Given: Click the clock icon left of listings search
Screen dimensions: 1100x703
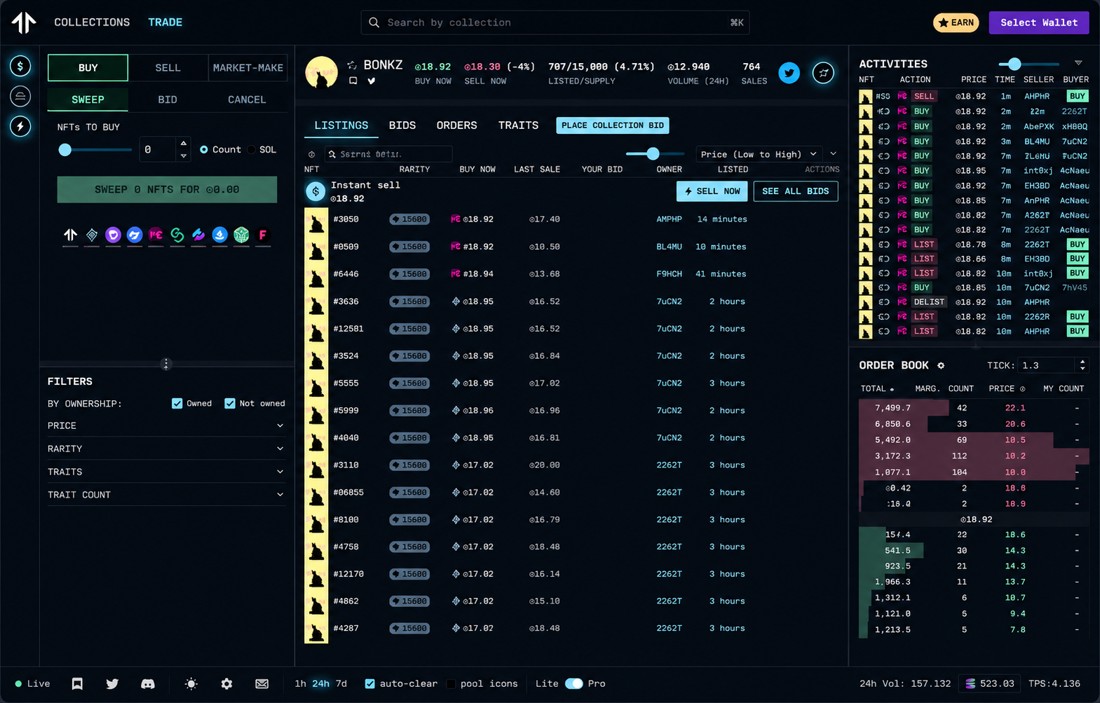Looking at the screenshot, I should (x=311, y=154).
